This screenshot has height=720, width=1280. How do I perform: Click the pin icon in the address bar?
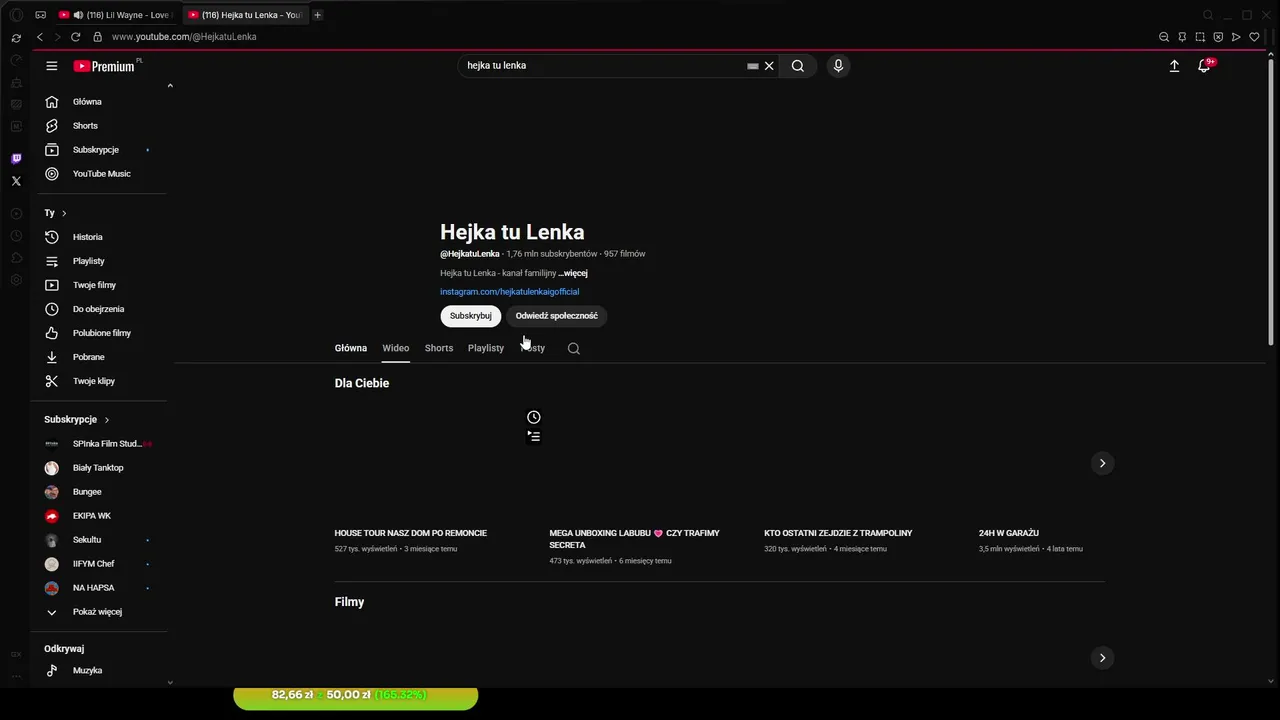point(1182,37)
